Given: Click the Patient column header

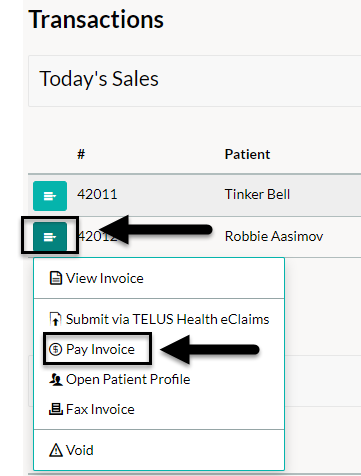Looking at the screenshot, I should 247,154.
